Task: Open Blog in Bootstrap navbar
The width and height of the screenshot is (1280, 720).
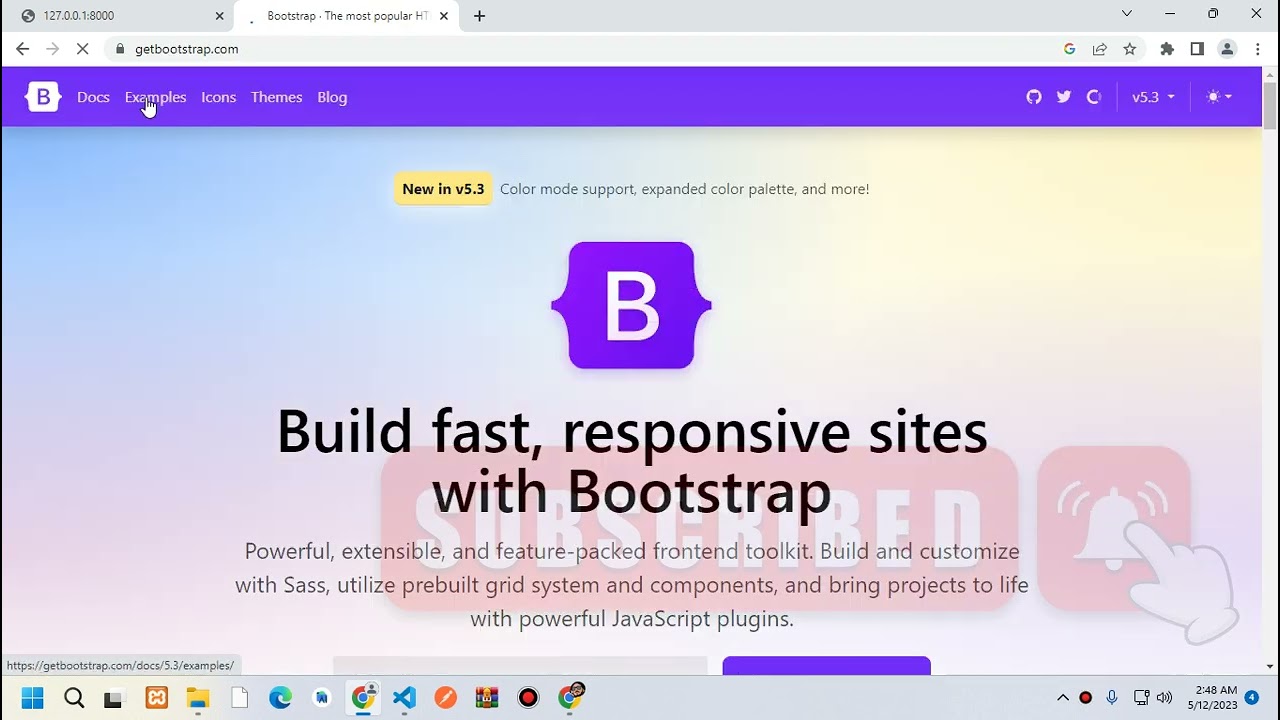Action: click(x=332, y=97)
